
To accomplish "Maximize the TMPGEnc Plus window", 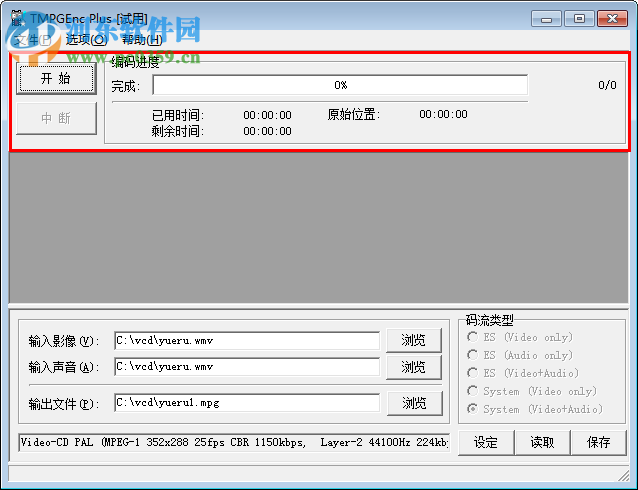I will (x=579, y=19).
